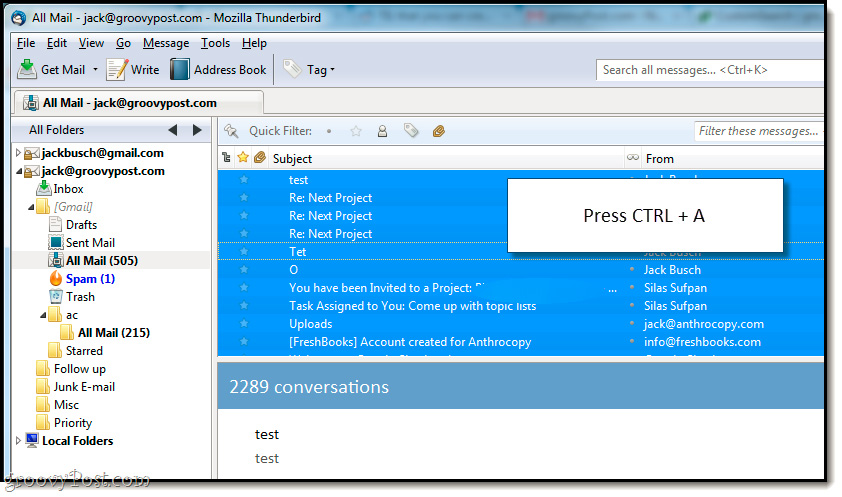
Task: Select the Inbox folder
Action: pos(68,189)
